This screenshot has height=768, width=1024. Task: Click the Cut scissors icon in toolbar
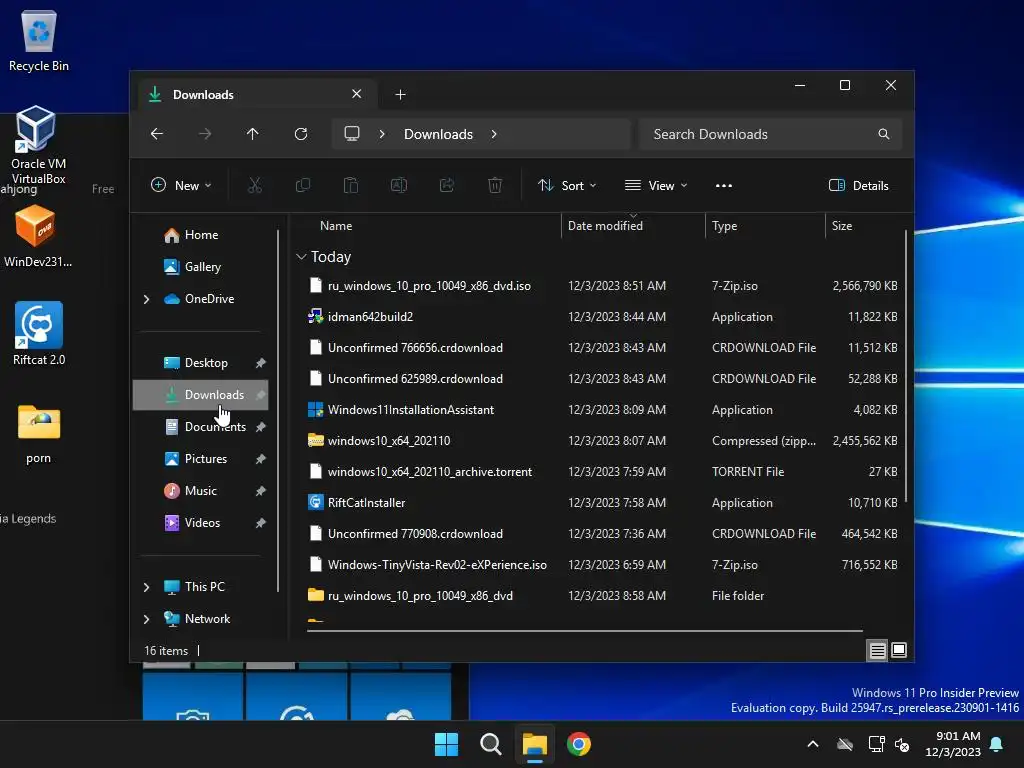tap(255, 185)
